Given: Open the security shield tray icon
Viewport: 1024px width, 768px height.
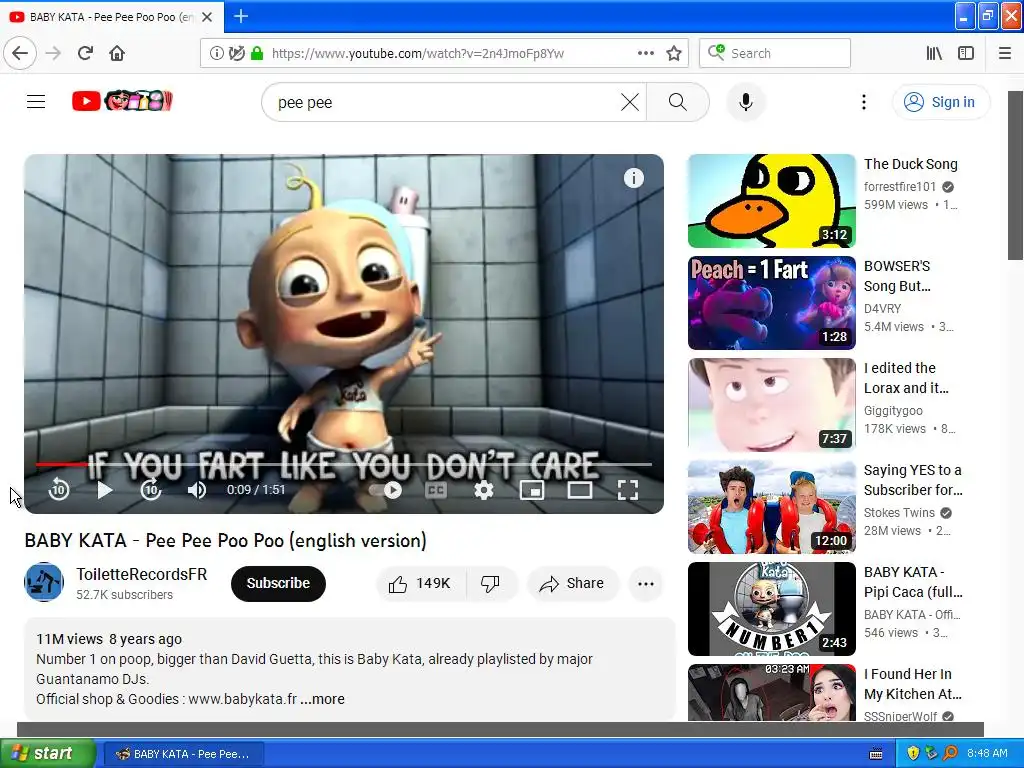Looking at the screenshot, I should [x=913, y=753].
